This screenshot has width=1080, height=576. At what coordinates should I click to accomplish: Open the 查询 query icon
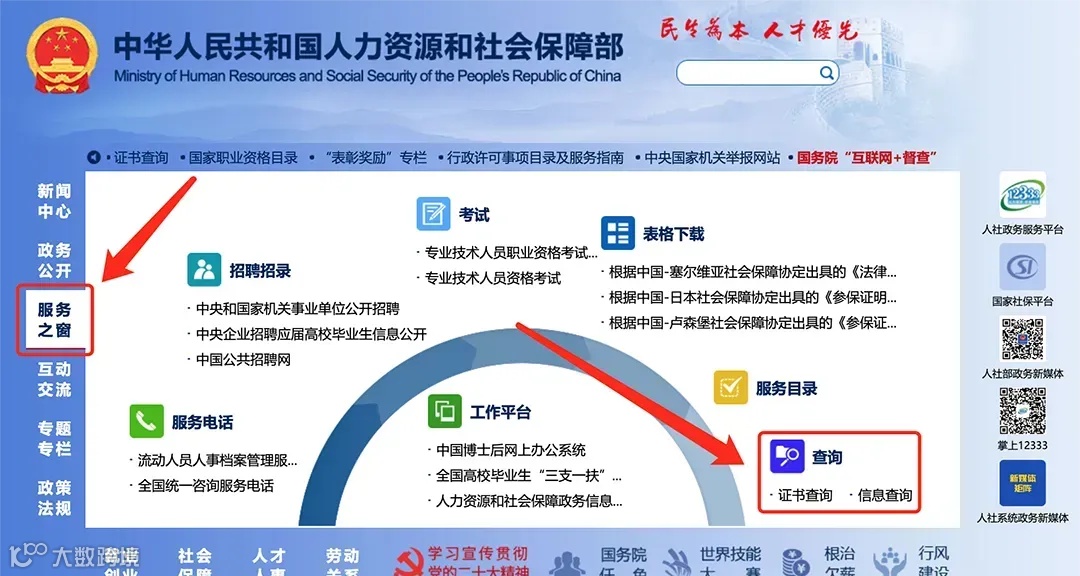[789, 456]
